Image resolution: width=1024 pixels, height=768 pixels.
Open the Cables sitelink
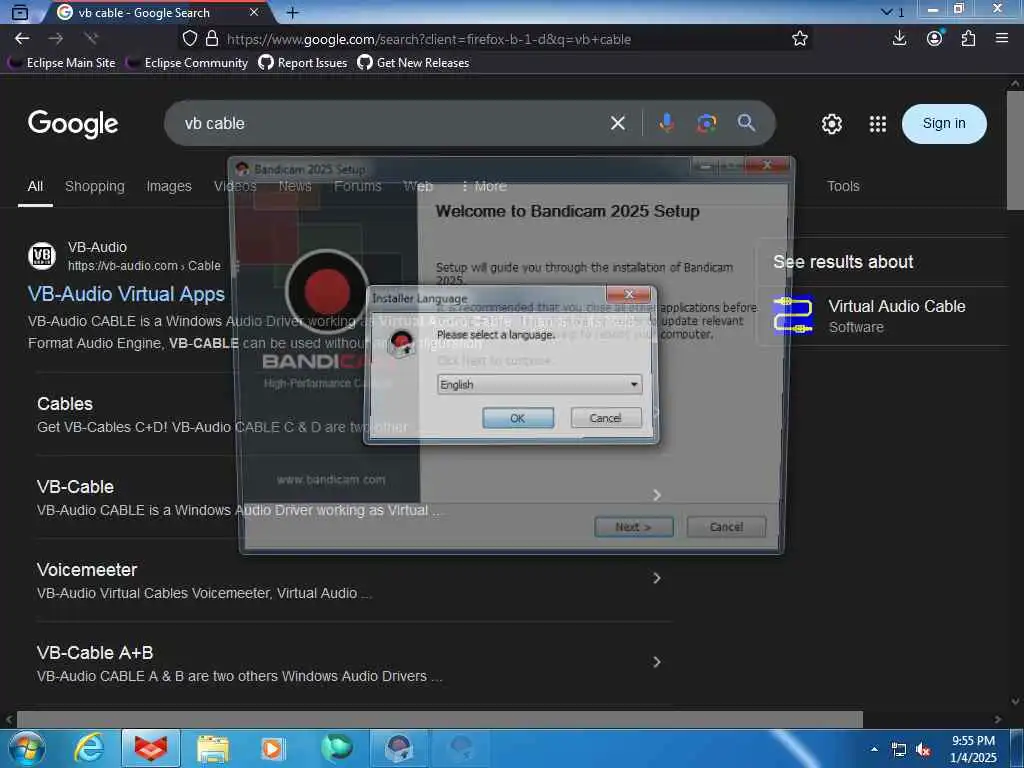coord(65,404)
